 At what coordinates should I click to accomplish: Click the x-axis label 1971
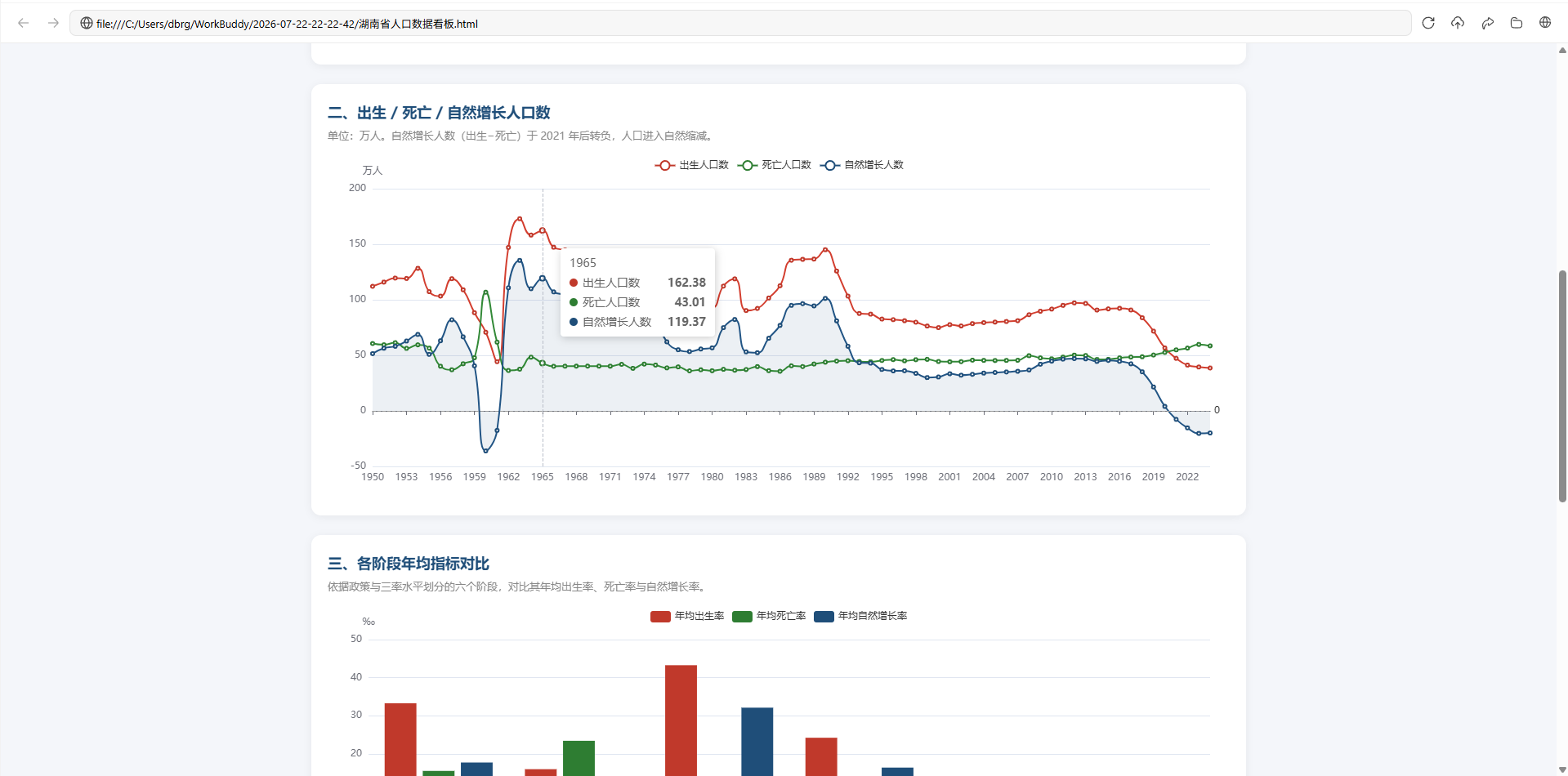(x=610, y=477)
